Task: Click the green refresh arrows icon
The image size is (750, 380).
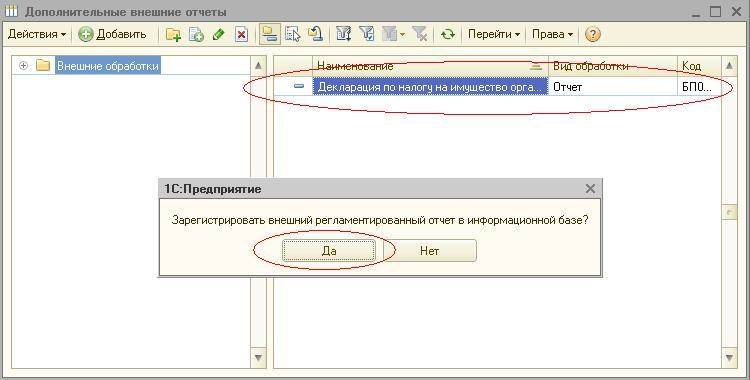Action: pos(448,34)
